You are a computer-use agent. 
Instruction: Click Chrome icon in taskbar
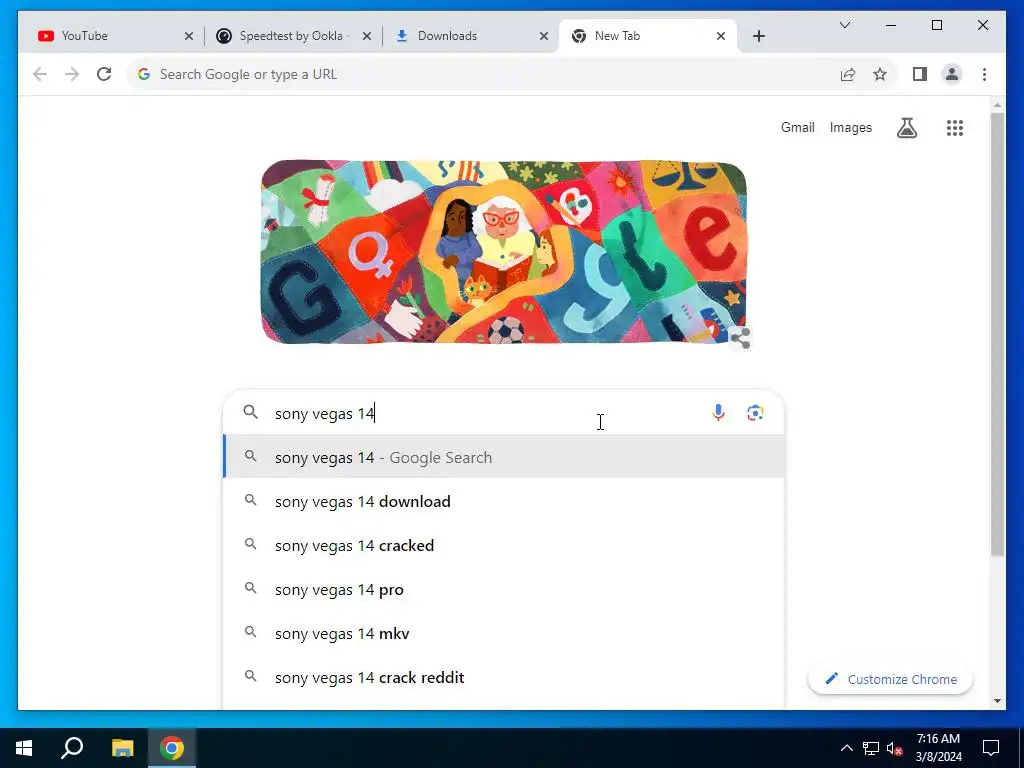point(172,748)
